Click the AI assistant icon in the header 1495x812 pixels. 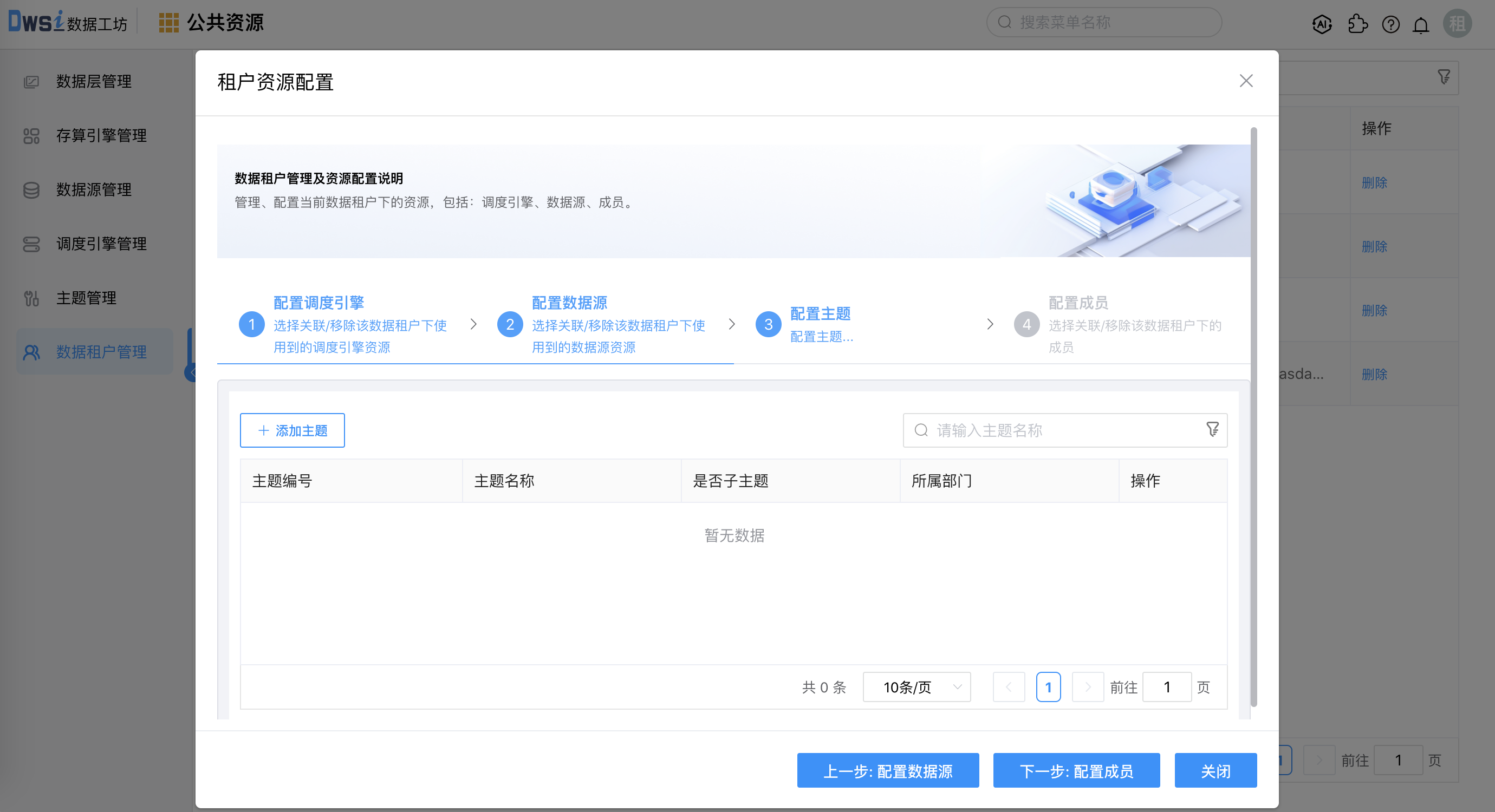(x=1323, y=24)
